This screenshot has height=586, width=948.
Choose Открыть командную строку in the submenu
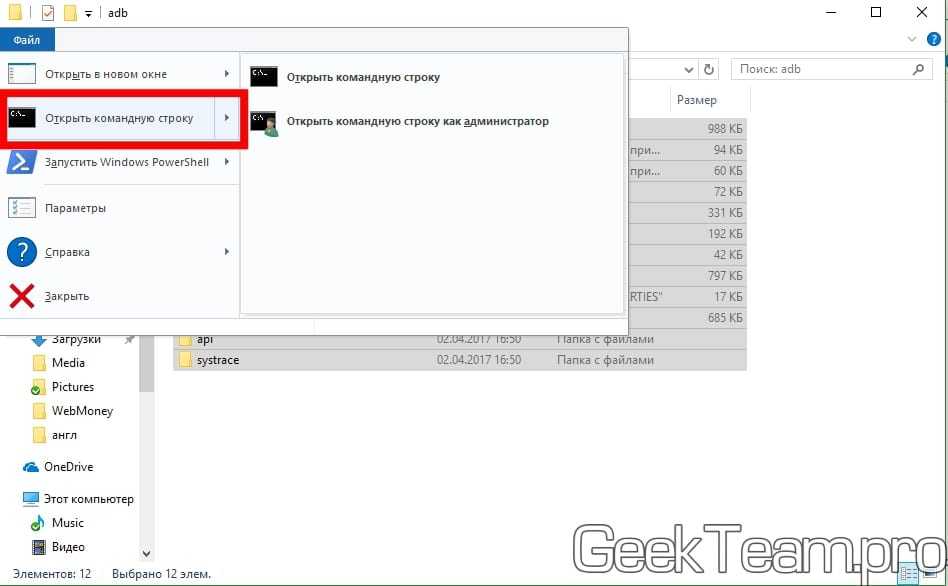pos(362,77)
